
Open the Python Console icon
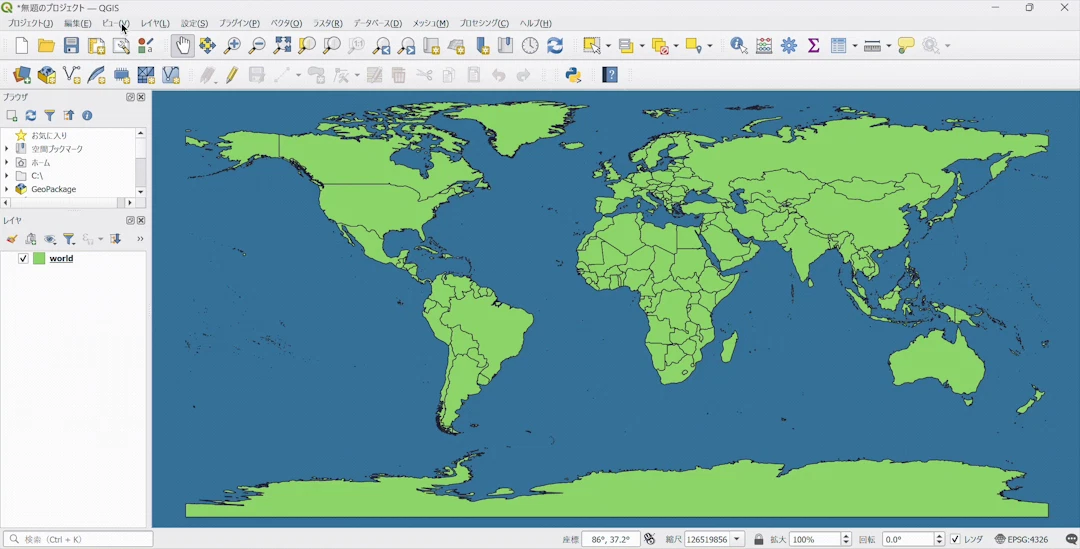point(573,74)
